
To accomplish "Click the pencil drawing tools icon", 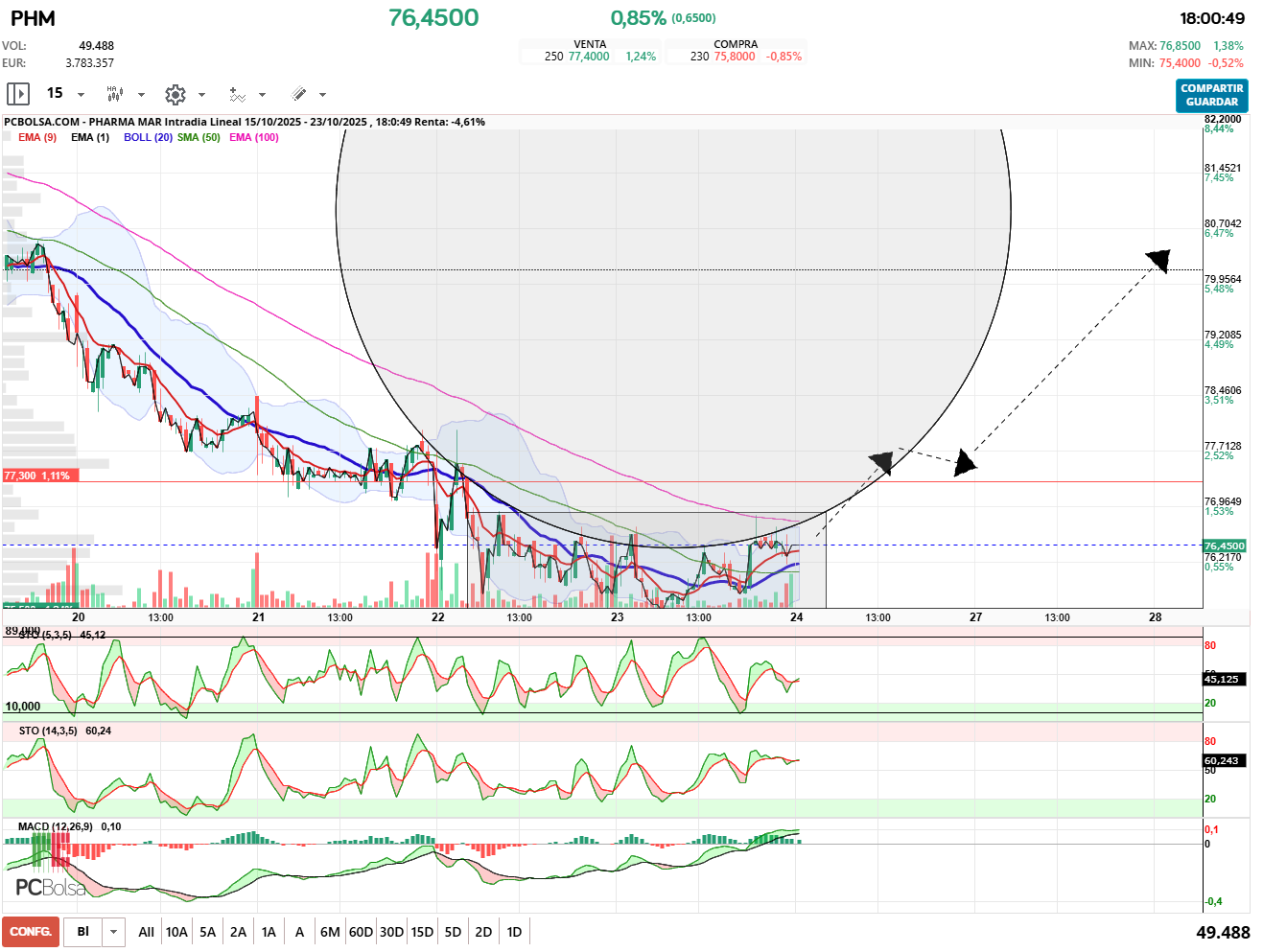I will click(x=298, y=94).
